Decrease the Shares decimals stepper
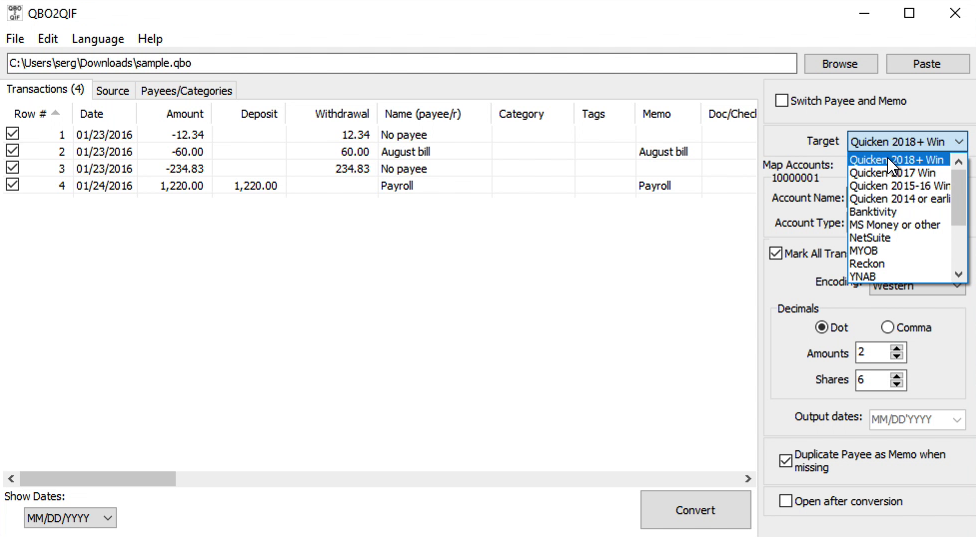Viewport: 976px width, 537px height. [896, 384]
